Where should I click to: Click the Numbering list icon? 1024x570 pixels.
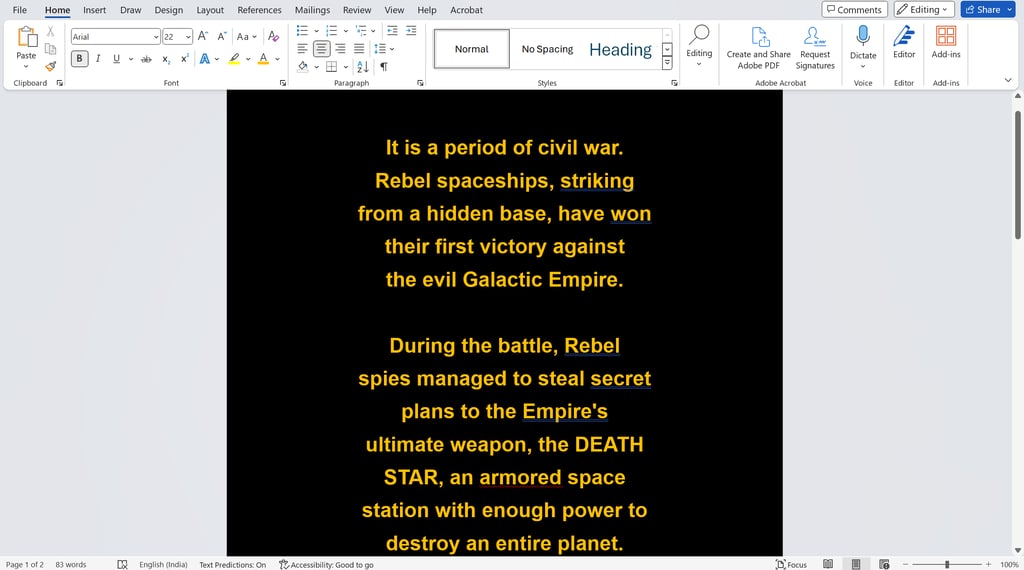click(331, 31)
